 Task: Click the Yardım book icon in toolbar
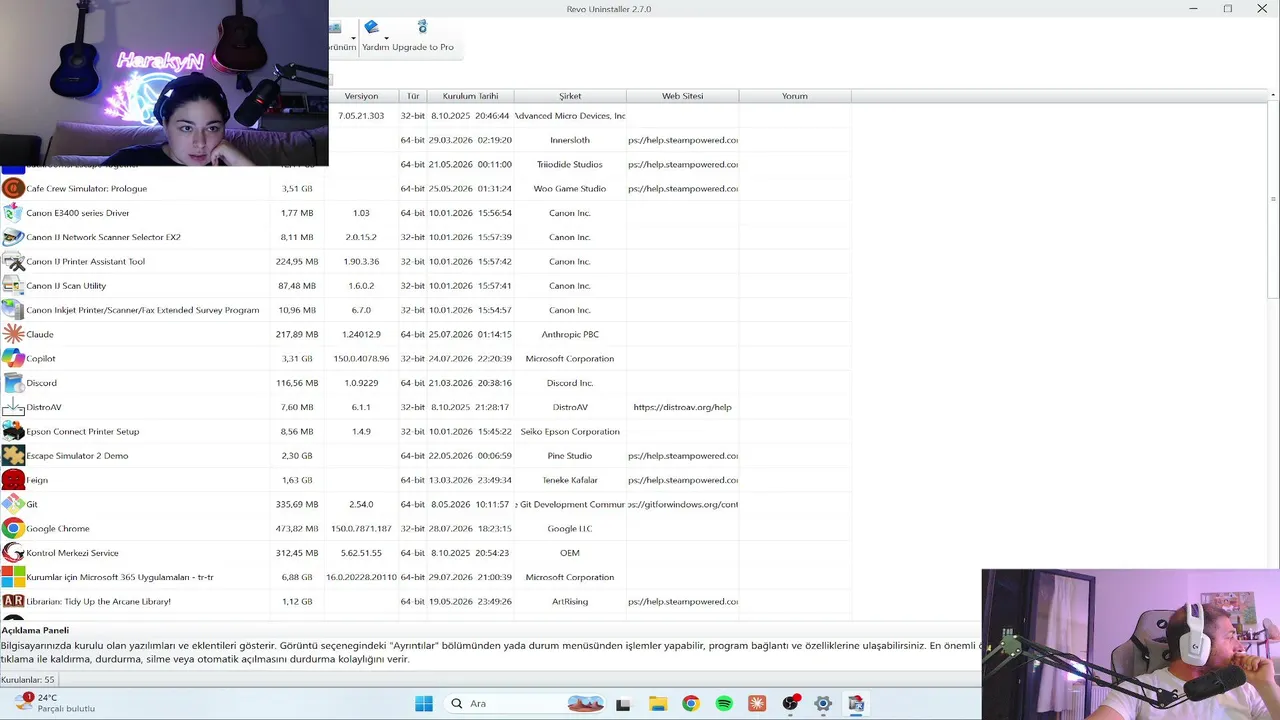point(372,27)
